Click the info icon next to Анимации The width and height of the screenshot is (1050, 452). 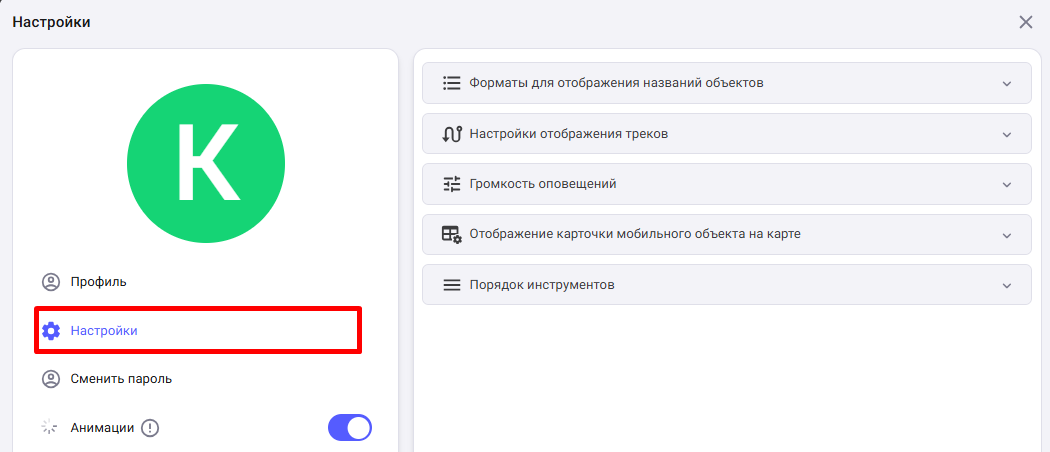pos(150,427)
